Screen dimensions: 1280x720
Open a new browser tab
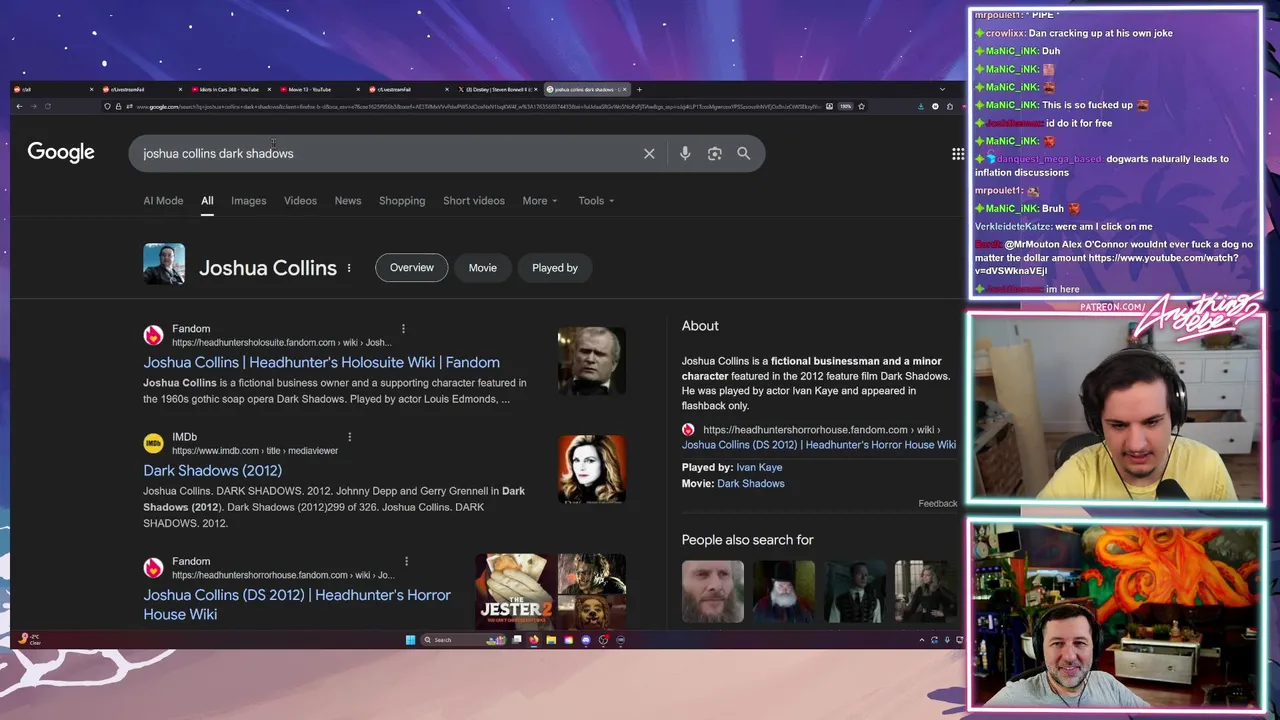click(639, 90)
